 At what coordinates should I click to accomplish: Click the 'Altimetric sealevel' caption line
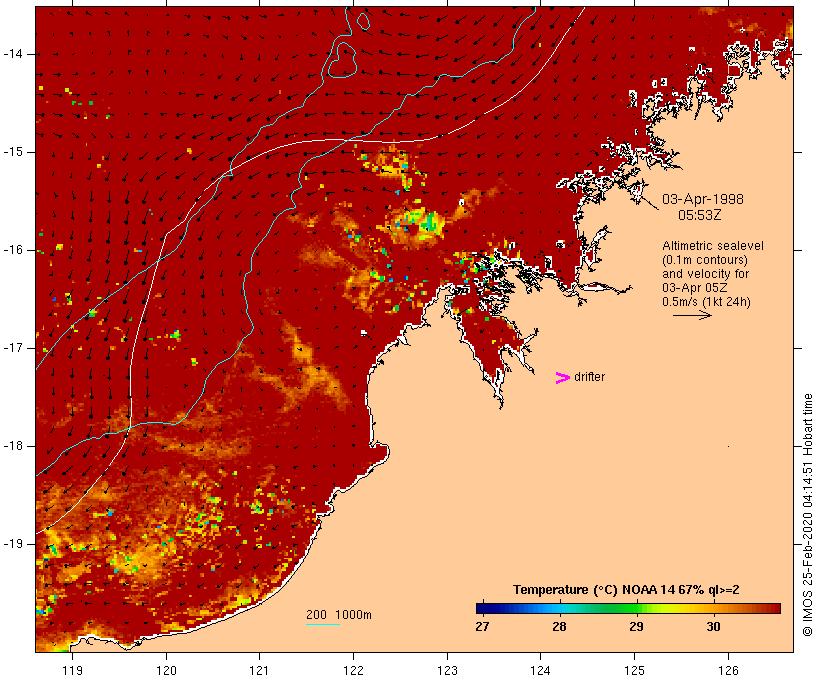(x=712, y=246)
